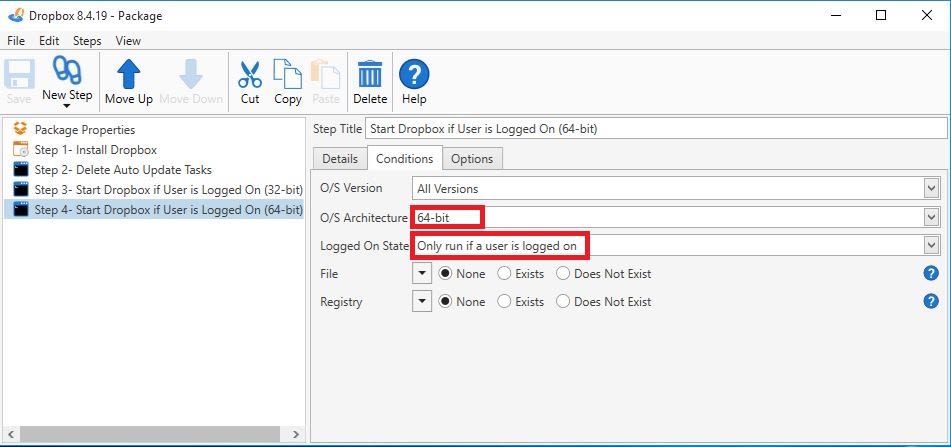
Task: Click the All Versions value in O/S Version
Action: tap(448, 189)
